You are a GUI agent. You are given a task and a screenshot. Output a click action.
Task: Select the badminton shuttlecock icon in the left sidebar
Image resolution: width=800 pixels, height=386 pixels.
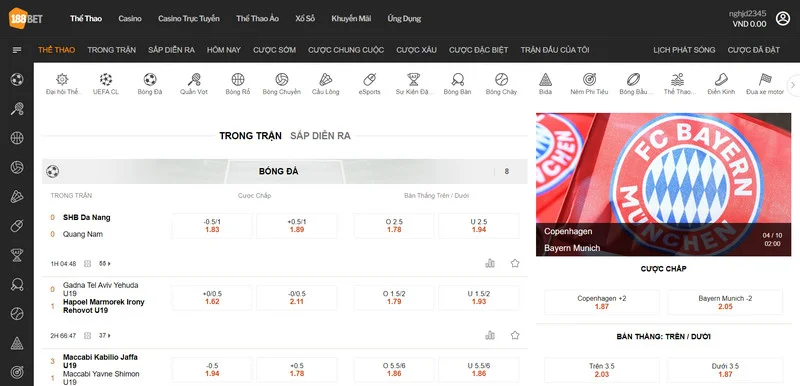17,196
